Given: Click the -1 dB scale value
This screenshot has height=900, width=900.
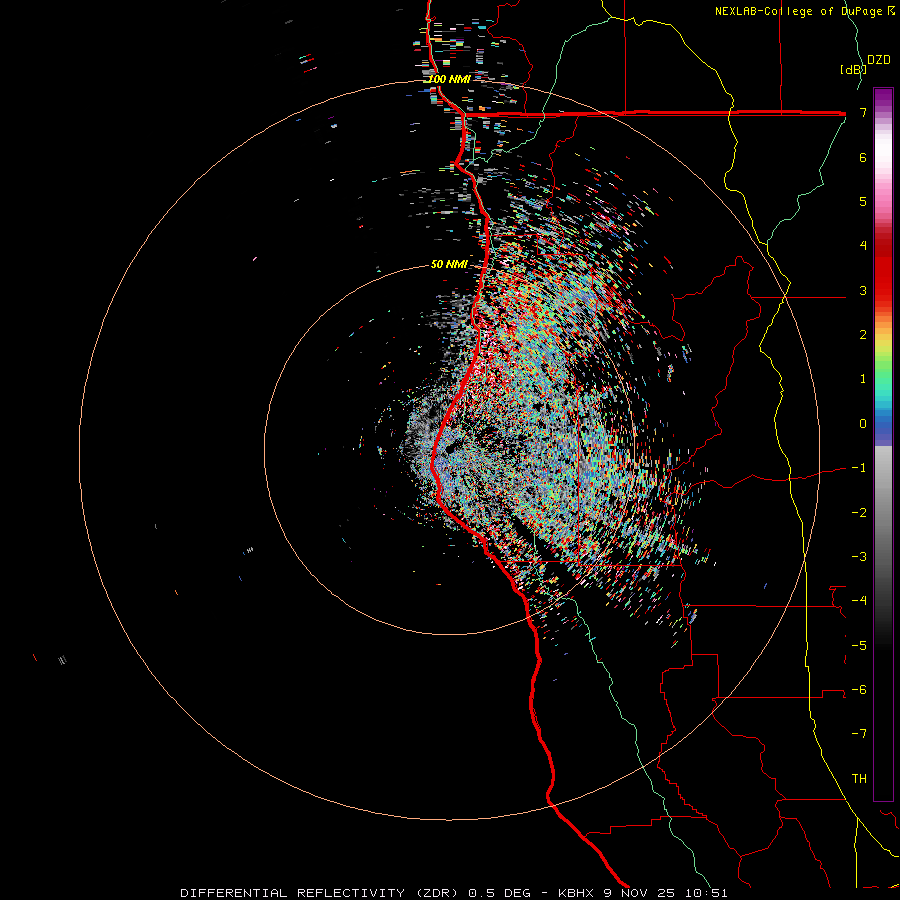Looking at the screenshot, I should [859, 468].
